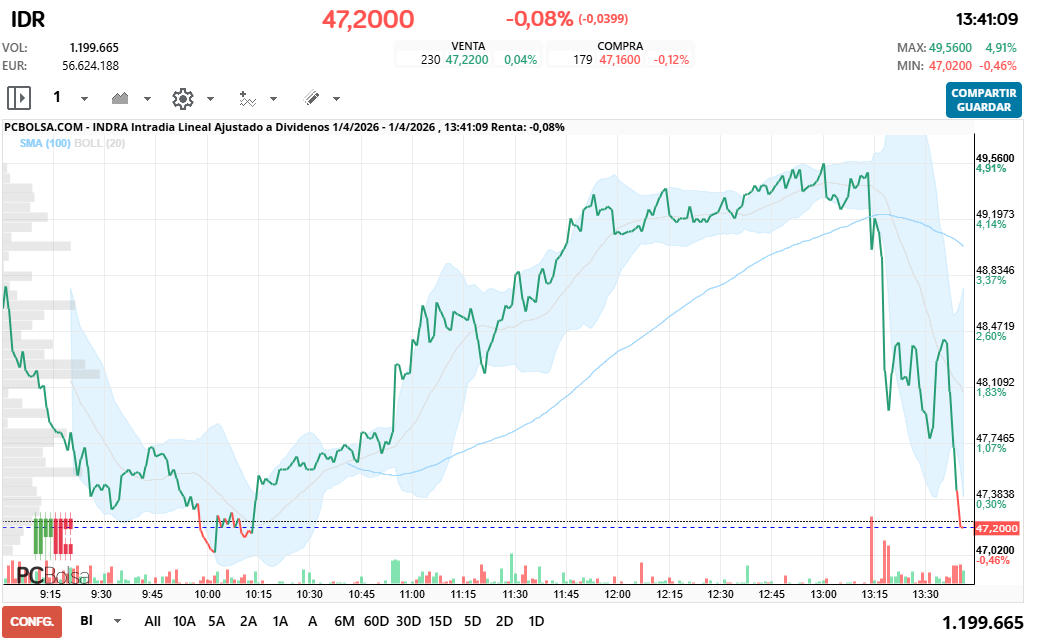Screen dimensions: 1037x643
Task: Click the 48,1092 price axis label
Action: pyautogui.click(x=995, y=382)
